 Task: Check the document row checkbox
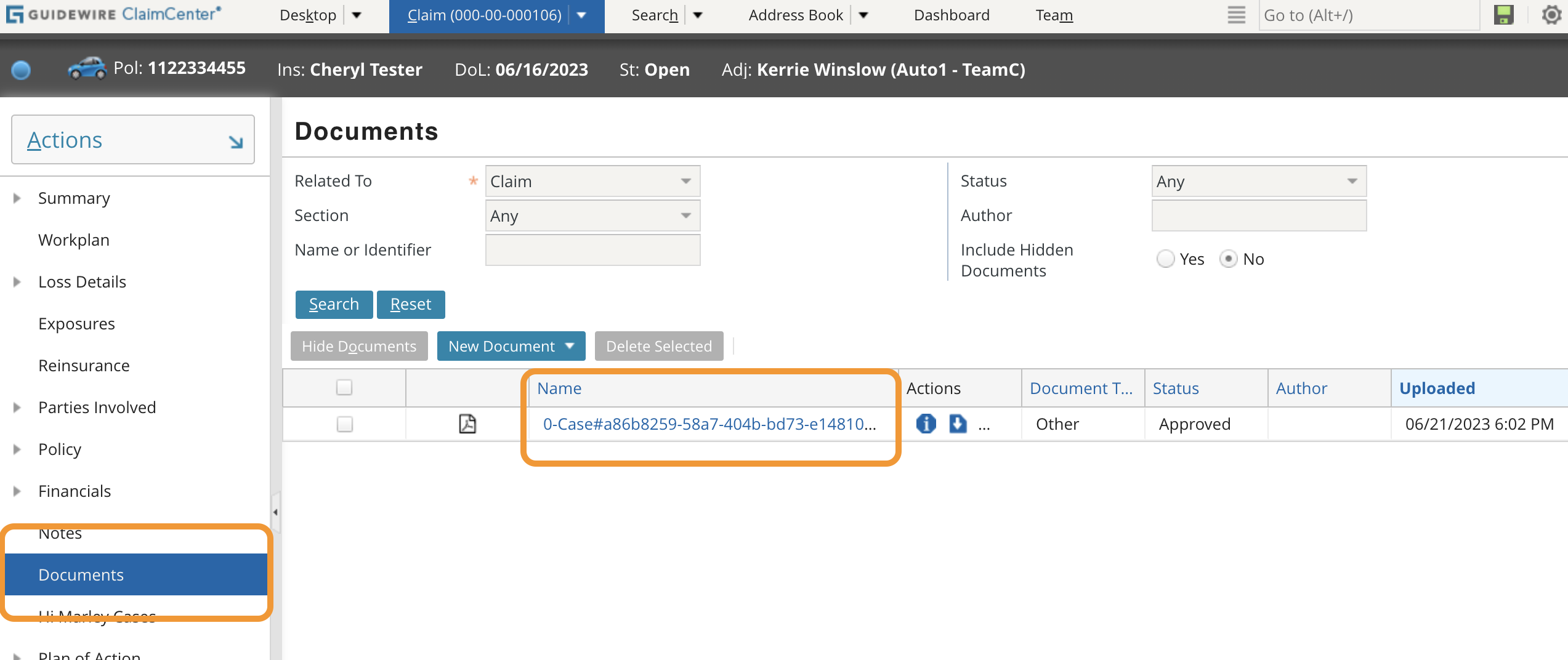pos(345,424)
